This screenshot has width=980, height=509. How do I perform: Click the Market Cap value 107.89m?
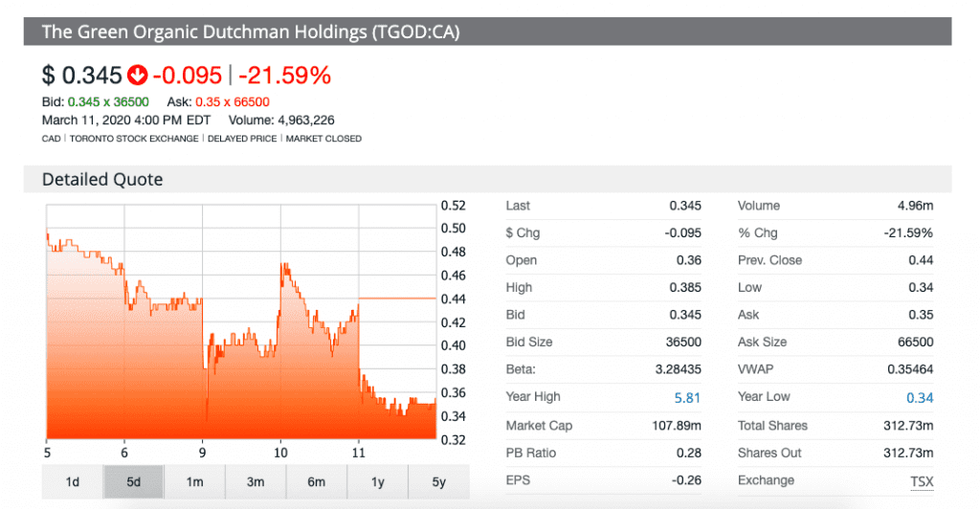(676, 425)
